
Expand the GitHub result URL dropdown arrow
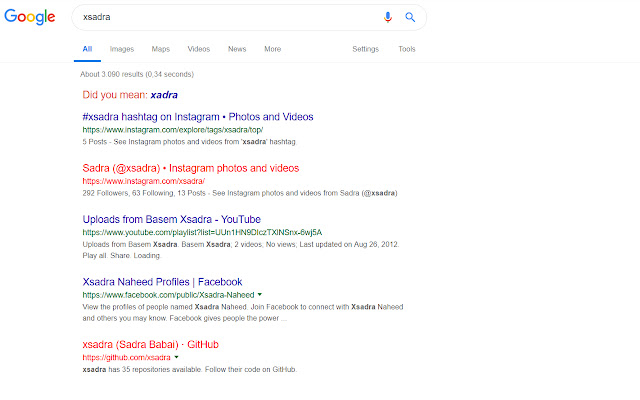pos(176,357)
